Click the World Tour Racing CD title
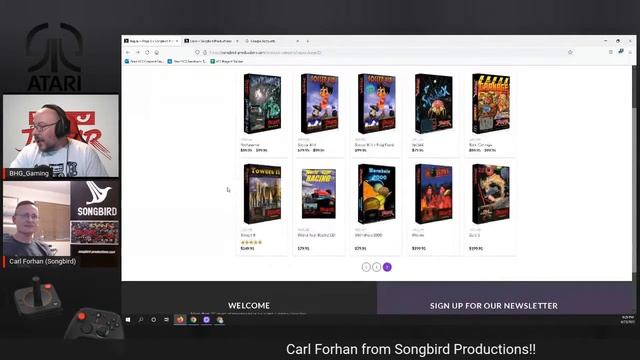640x360 pixels. (x=316, y=235)
